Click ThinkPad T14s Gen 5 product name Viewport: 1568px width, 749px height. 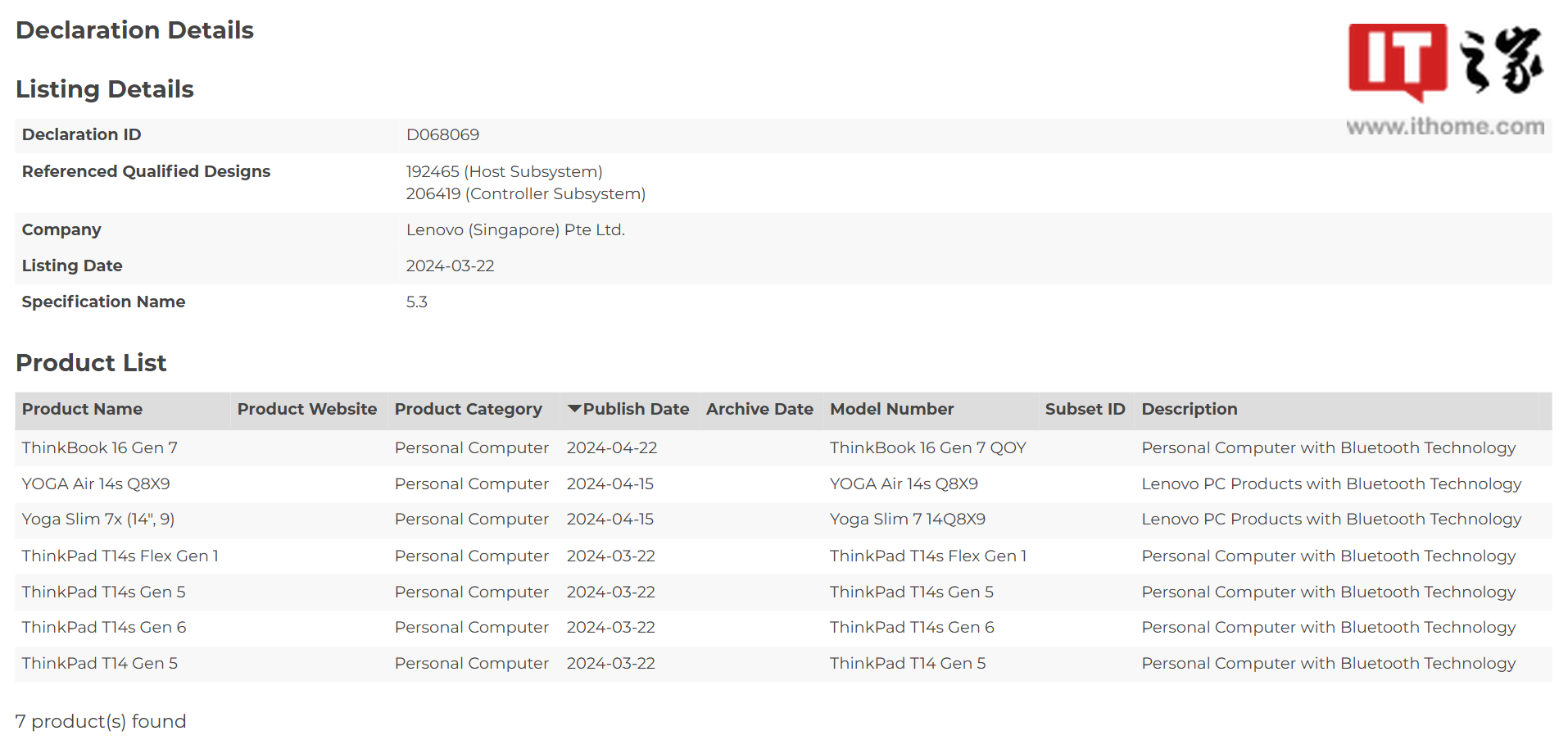(103, 592)
